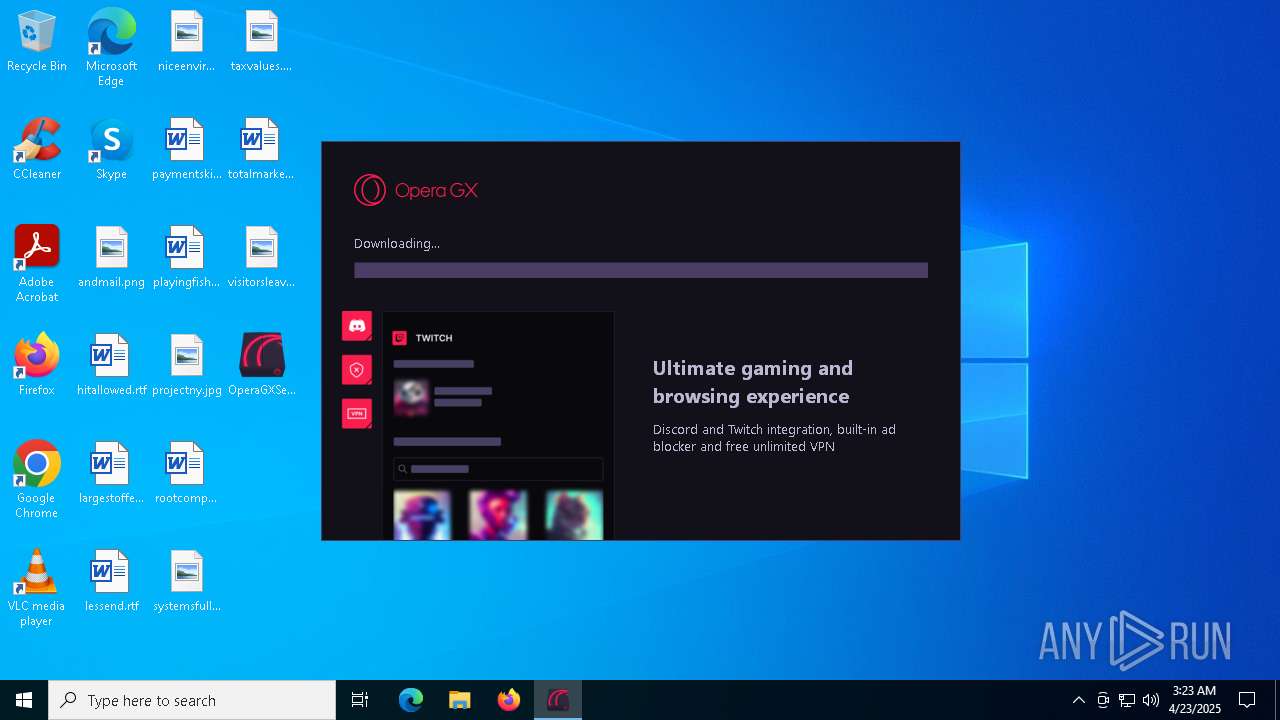This screenshot has width=1280, height=720.
Task: Launch the Google Chrome desktop shortcut
Action: (37, 480)
